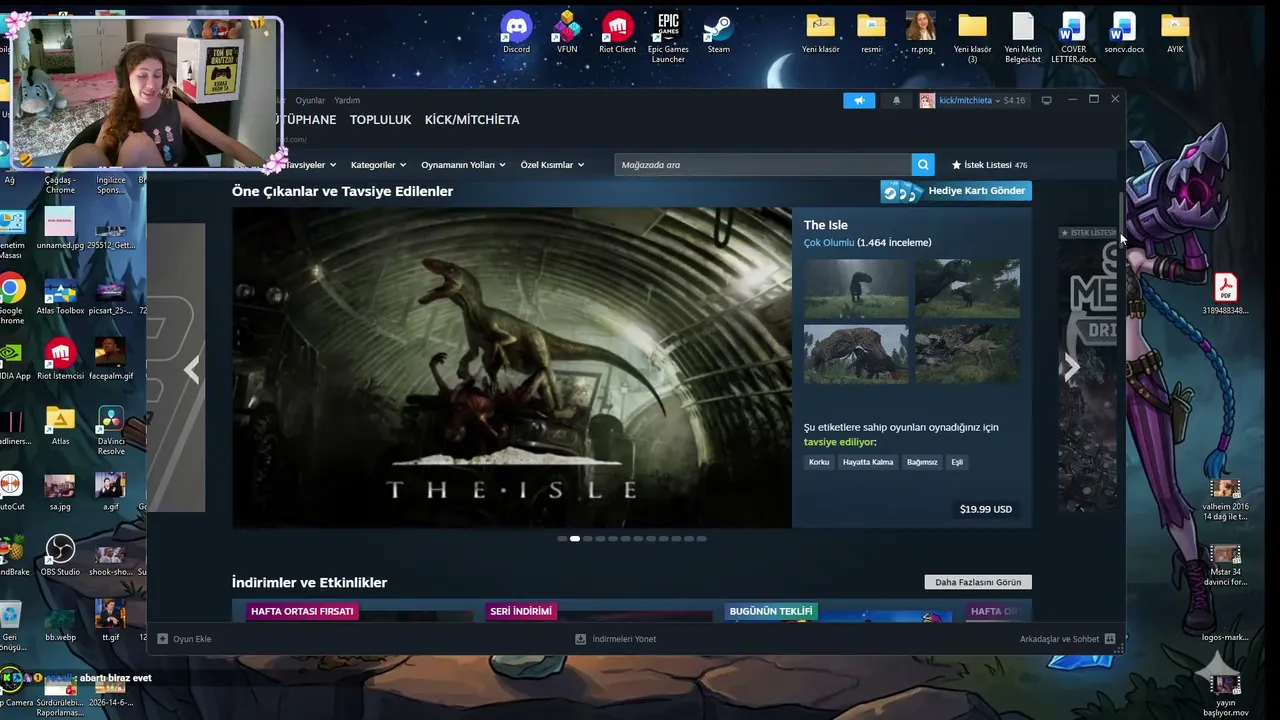Expand the Özel Kısımlar dropdown
This screenshot has width=1280, height=720.
[552, 165]
